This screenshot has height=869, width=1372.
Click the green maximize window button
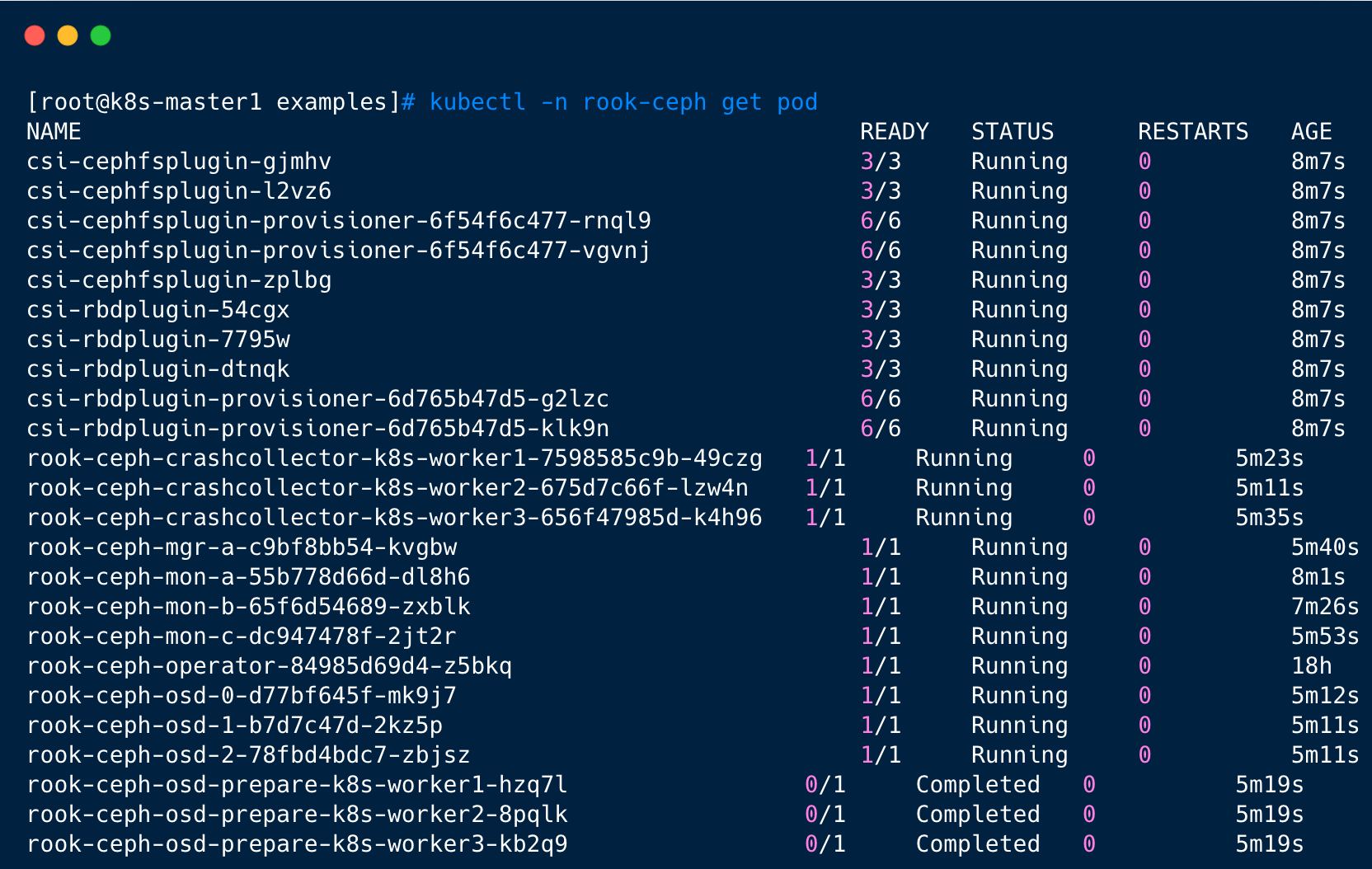(101, 35)
